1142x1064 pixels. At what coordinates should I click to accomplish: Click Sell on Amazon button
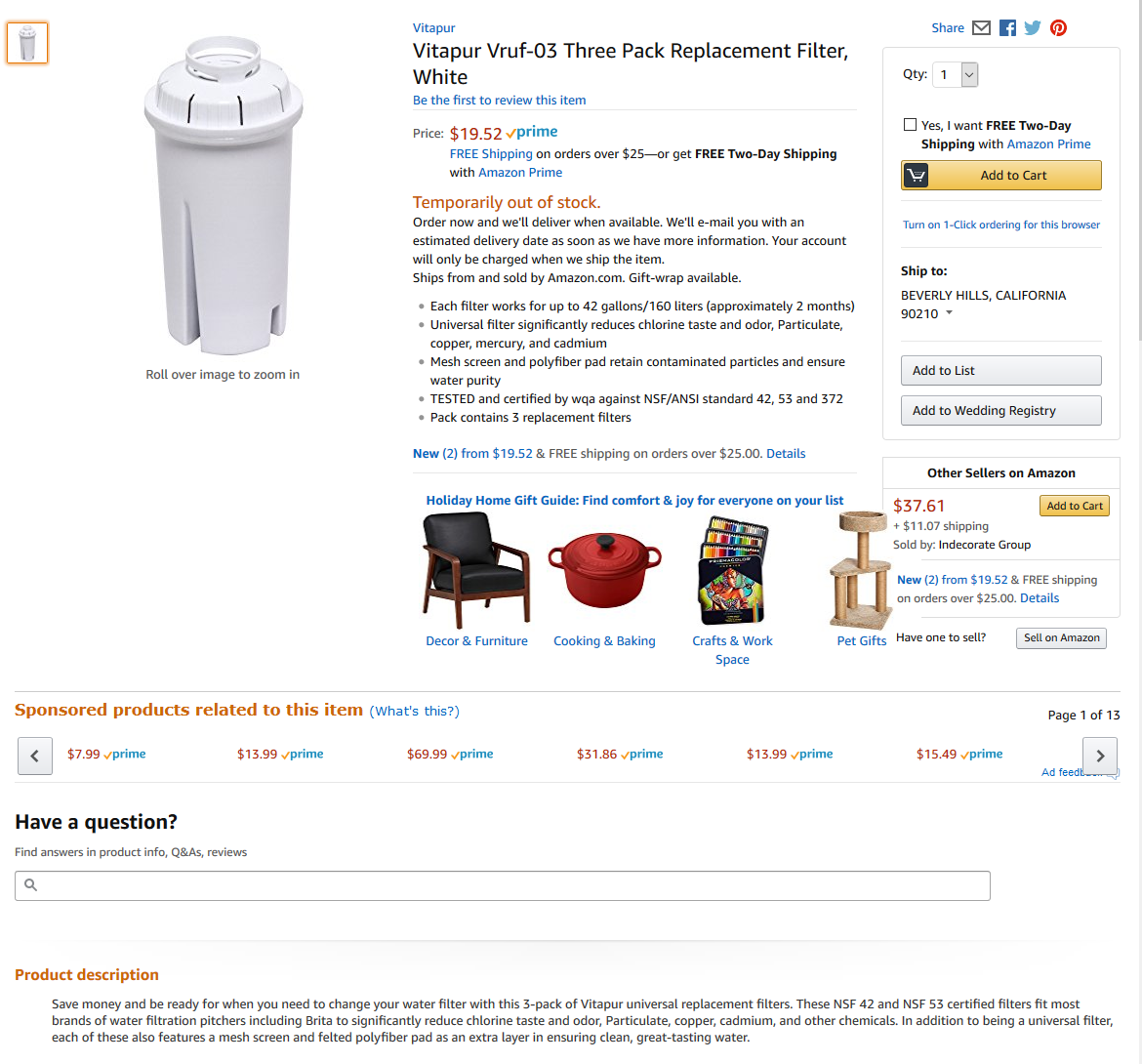coord(1061,638)
